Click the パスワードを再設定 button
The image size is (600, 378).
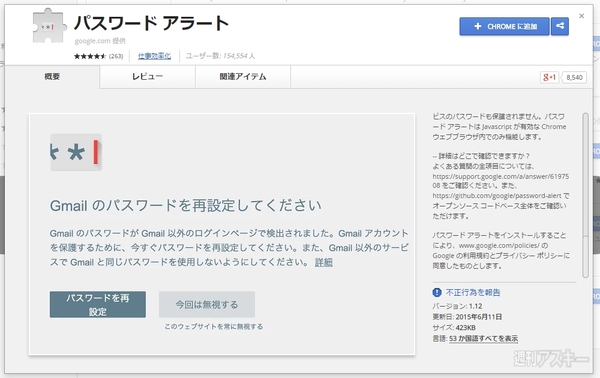pyautogui.click(x=98, y=305)
